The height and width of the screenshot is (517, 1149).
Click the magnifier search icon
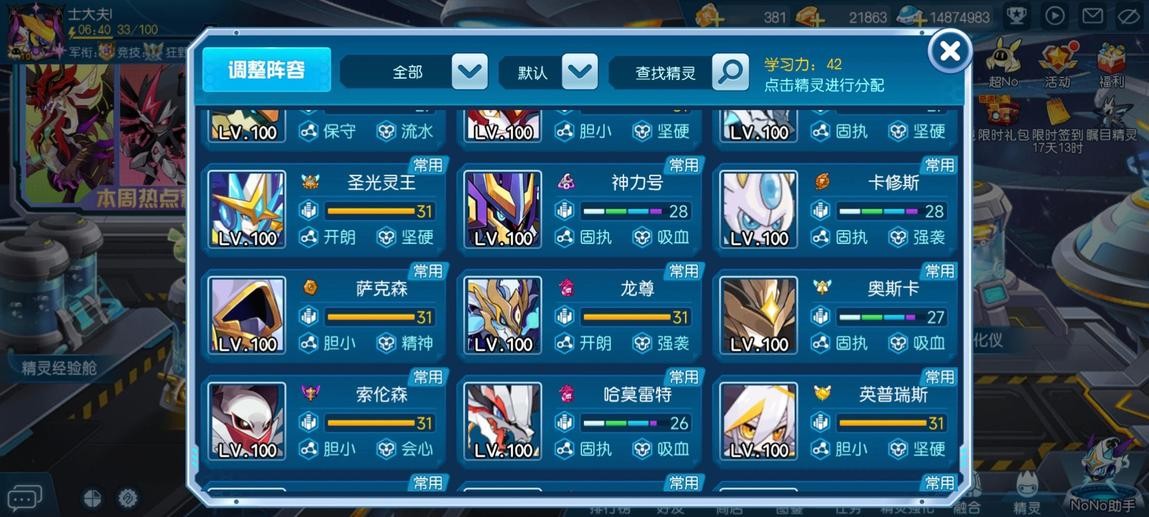tap(731, 72)
